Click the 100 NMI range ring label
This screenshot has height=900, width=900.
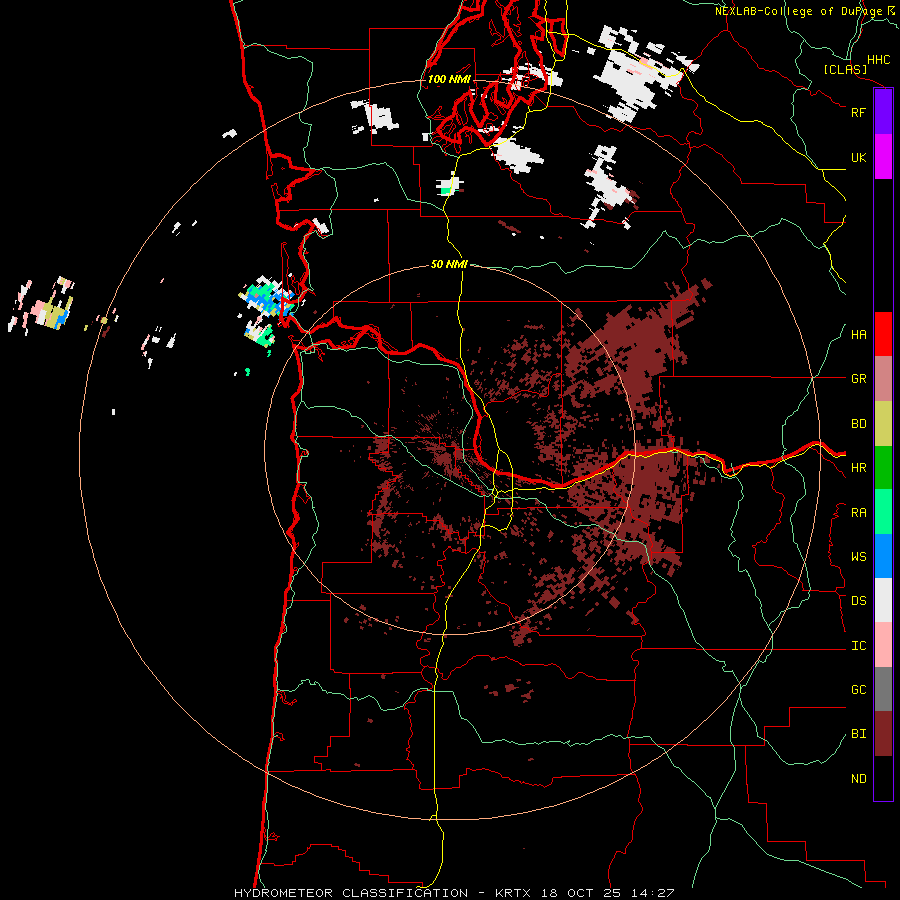(449, 79)
